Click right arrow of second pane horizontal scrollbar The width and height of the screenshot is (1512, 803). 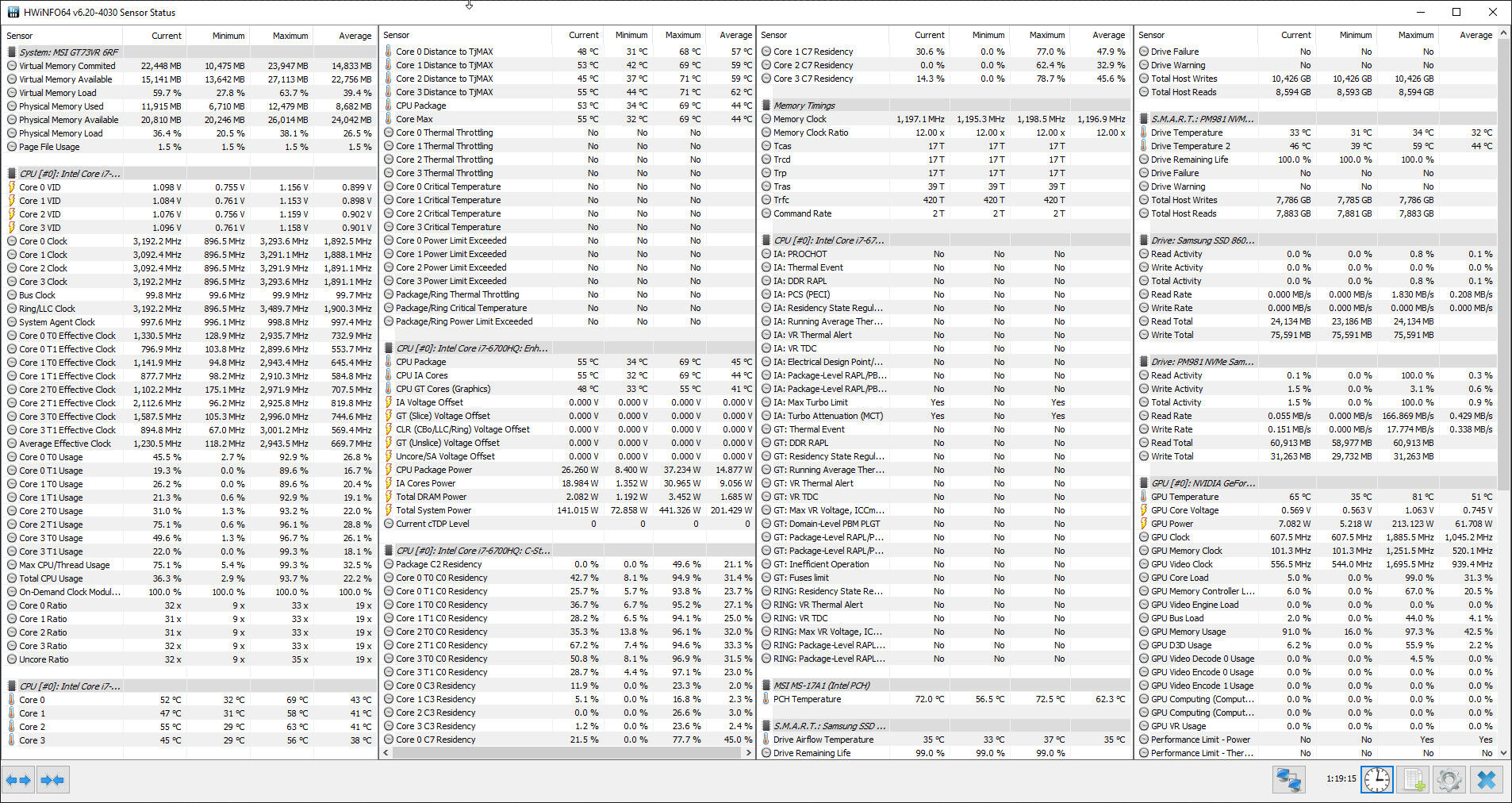pyautogui.click(x=749, y=752)
